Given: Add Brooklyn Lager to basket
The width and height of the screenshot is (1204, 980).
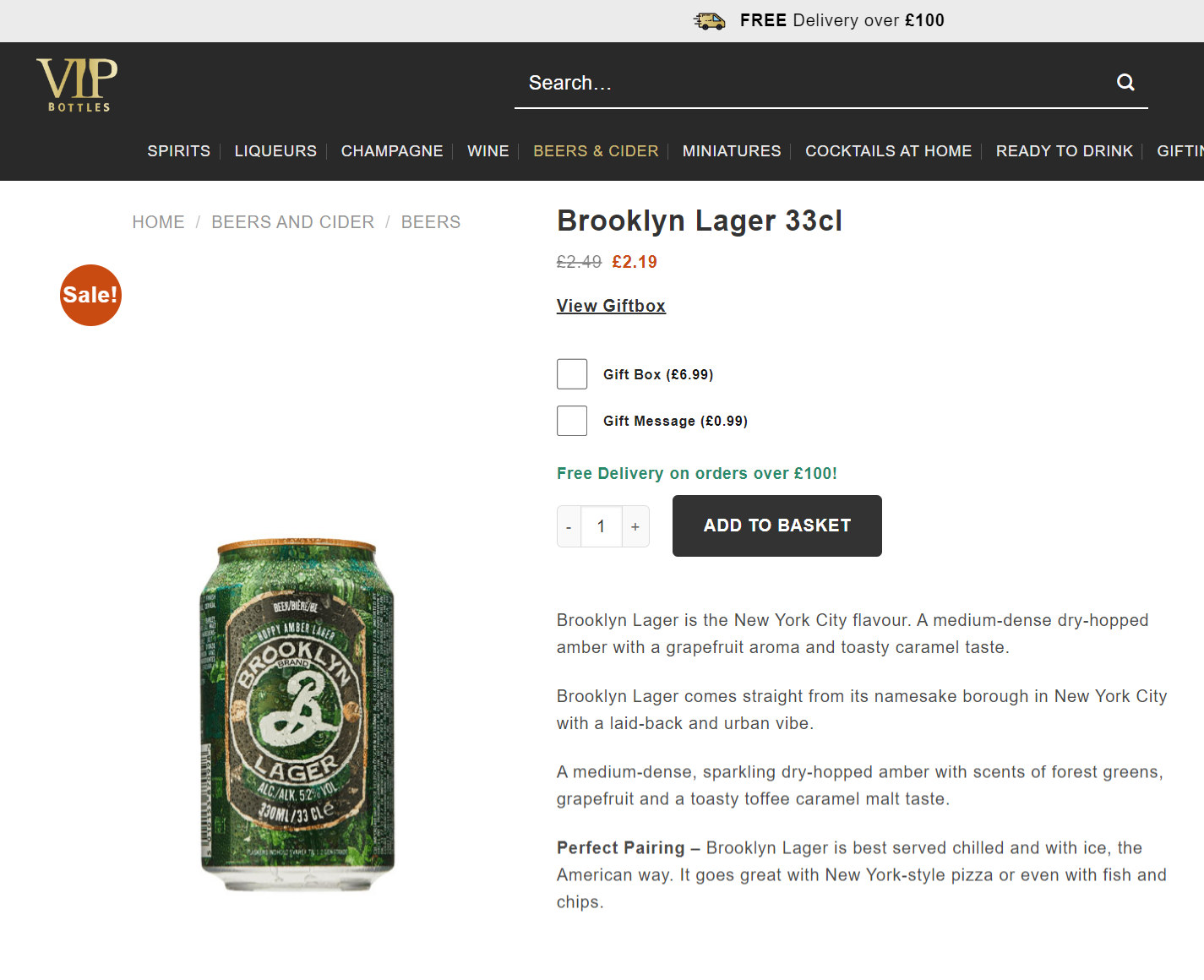Looking at the screenshot, I should (777, 525).
